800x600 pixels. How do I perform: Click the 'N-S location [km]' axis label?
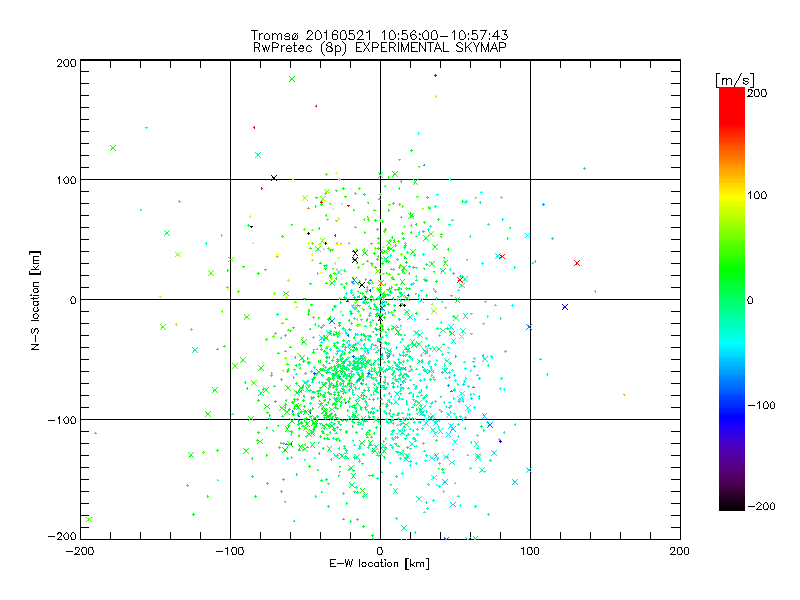click(x=35, y=301)
